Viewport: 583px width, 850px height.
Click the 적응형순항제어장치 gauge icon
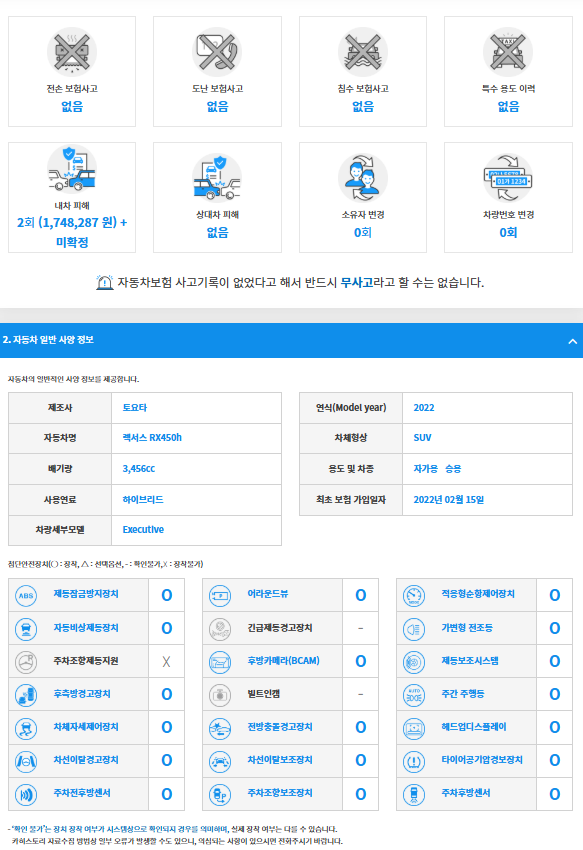pyautogui.click(x=414, y=595)
